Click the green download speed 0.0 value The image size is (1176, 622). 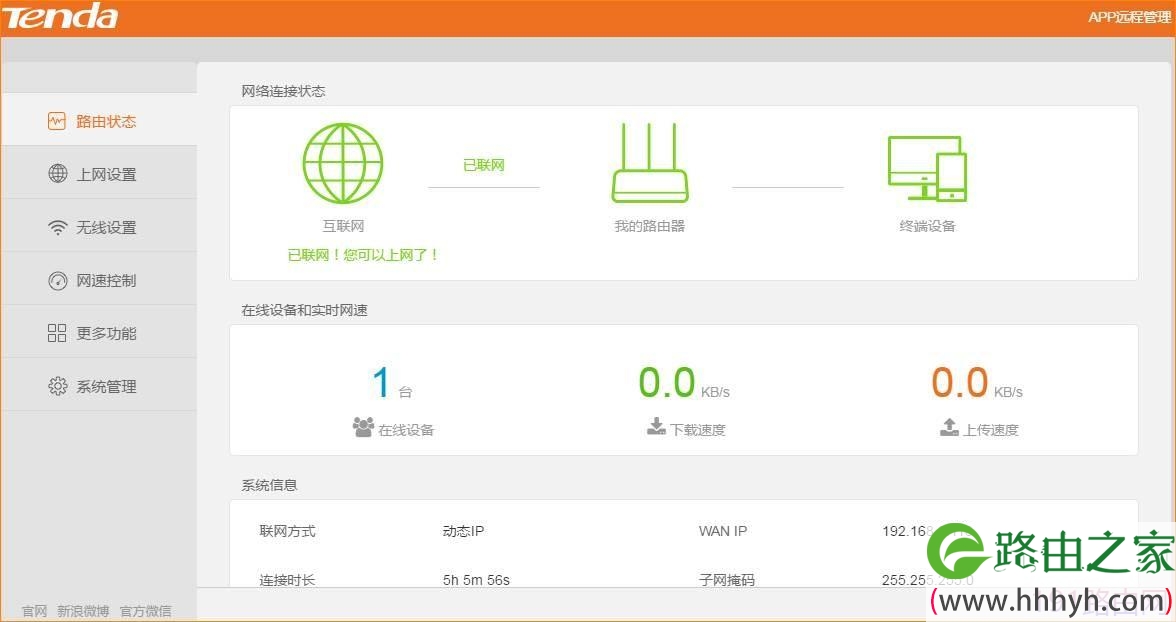coord(667,382)
